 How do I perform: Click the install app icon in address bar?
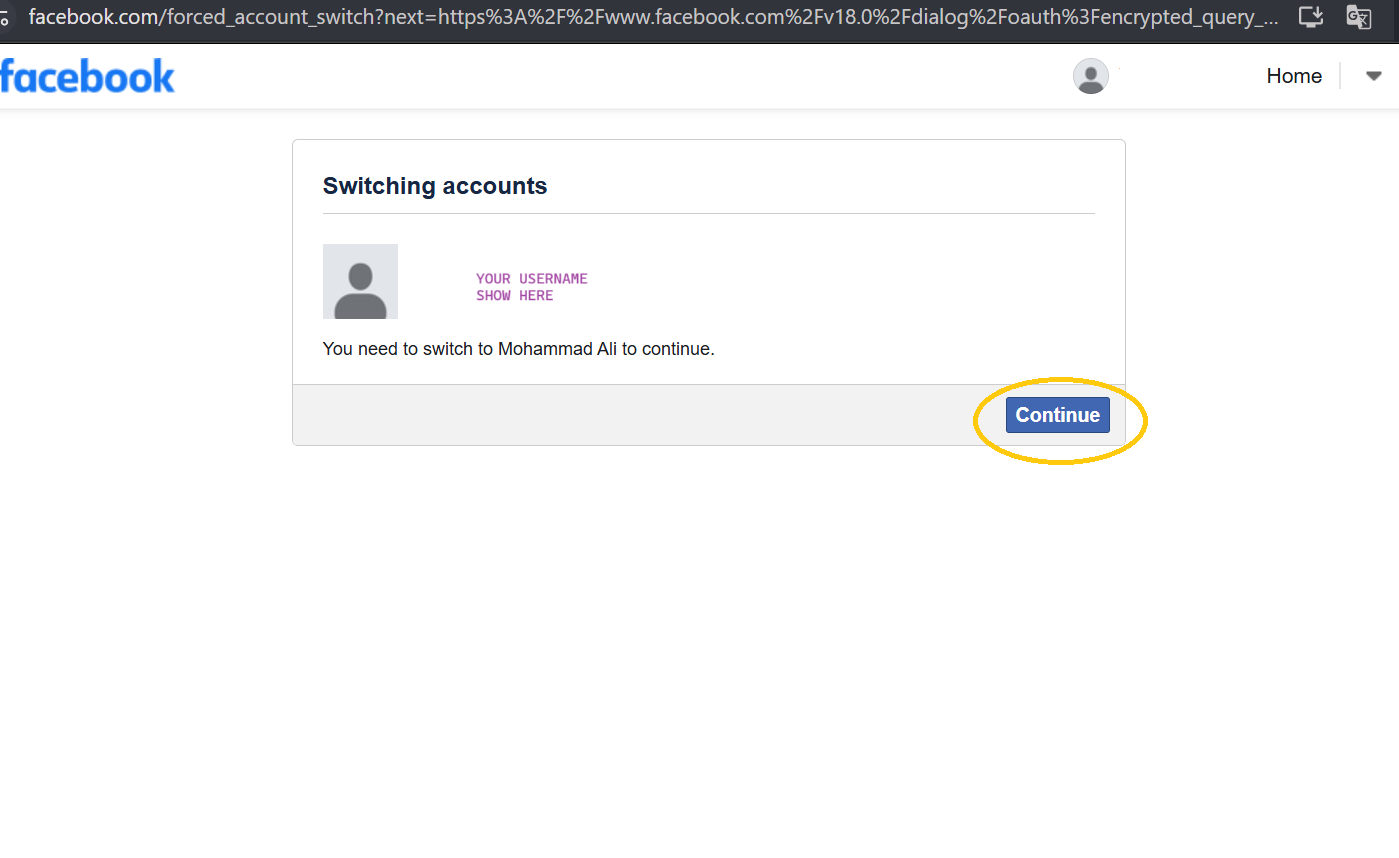(x=1310, y=17)
